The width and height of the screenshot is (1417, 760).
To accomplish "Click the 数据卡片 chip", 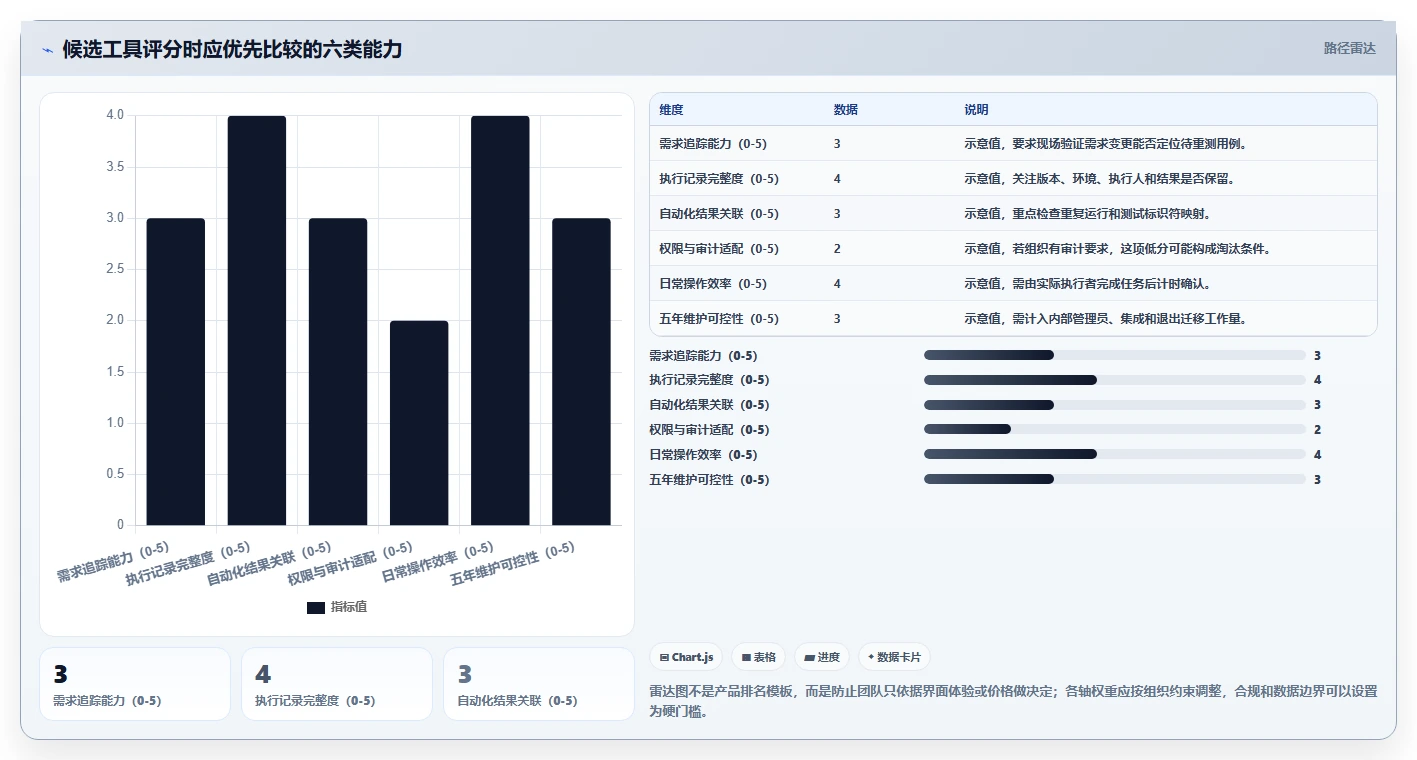I will point(894,657).
